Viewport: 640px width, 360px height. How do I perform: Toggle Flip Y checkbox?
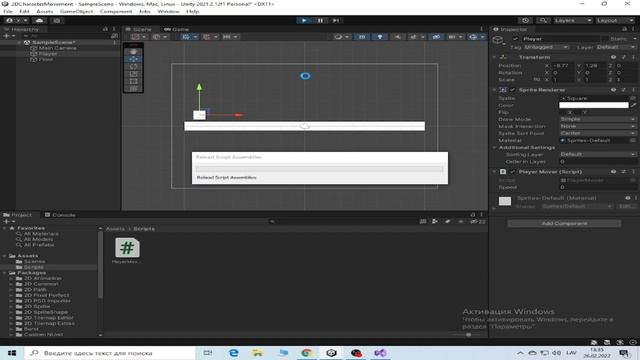pos(578,112)
